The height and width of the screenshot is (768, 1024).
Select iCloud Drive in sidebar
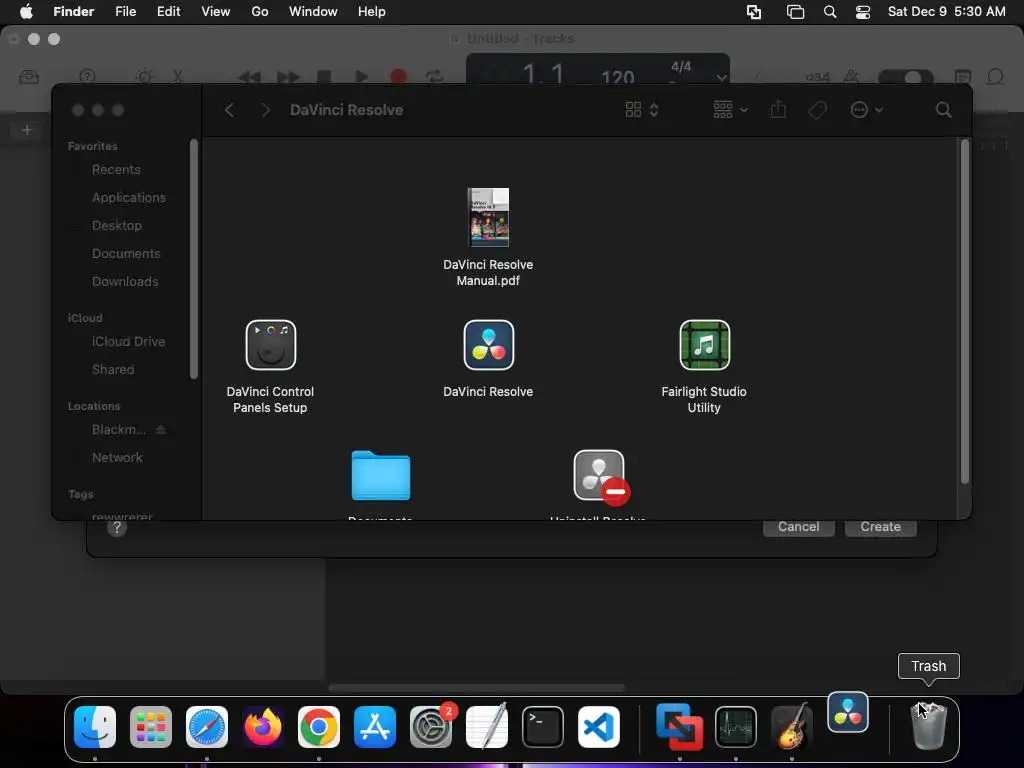click(x=128, y=342)
